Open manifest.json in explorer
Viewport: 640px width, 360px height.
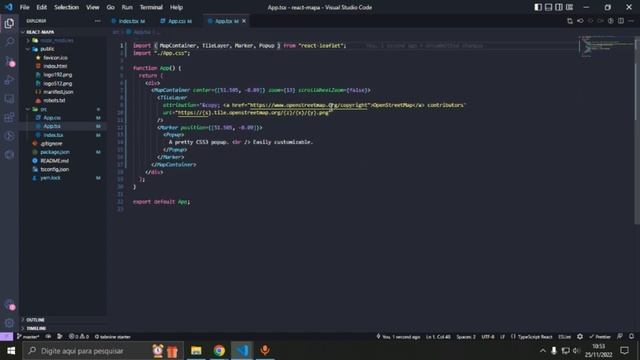pos(58,92)
